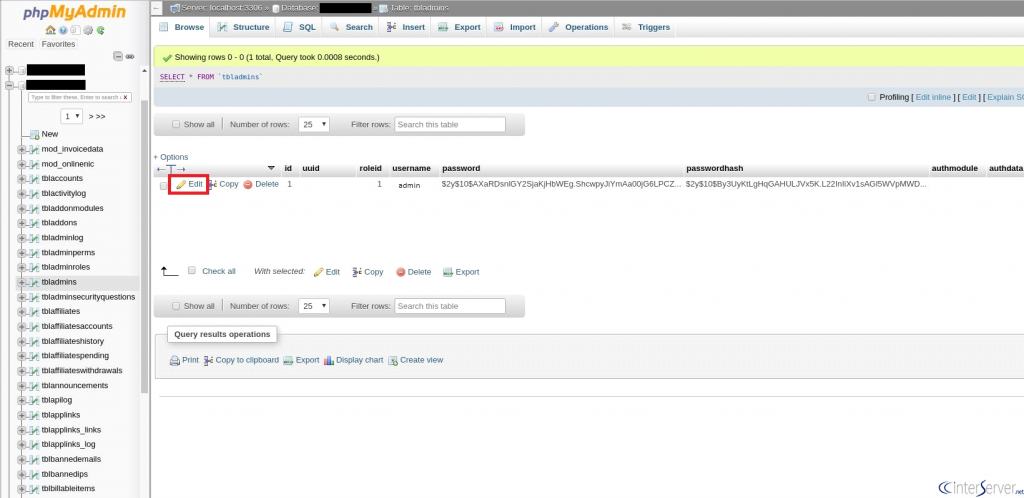This screenshot has height=498, width=1024.
Task: Click Display chart icon in results operations
Action: coord(329,360)
